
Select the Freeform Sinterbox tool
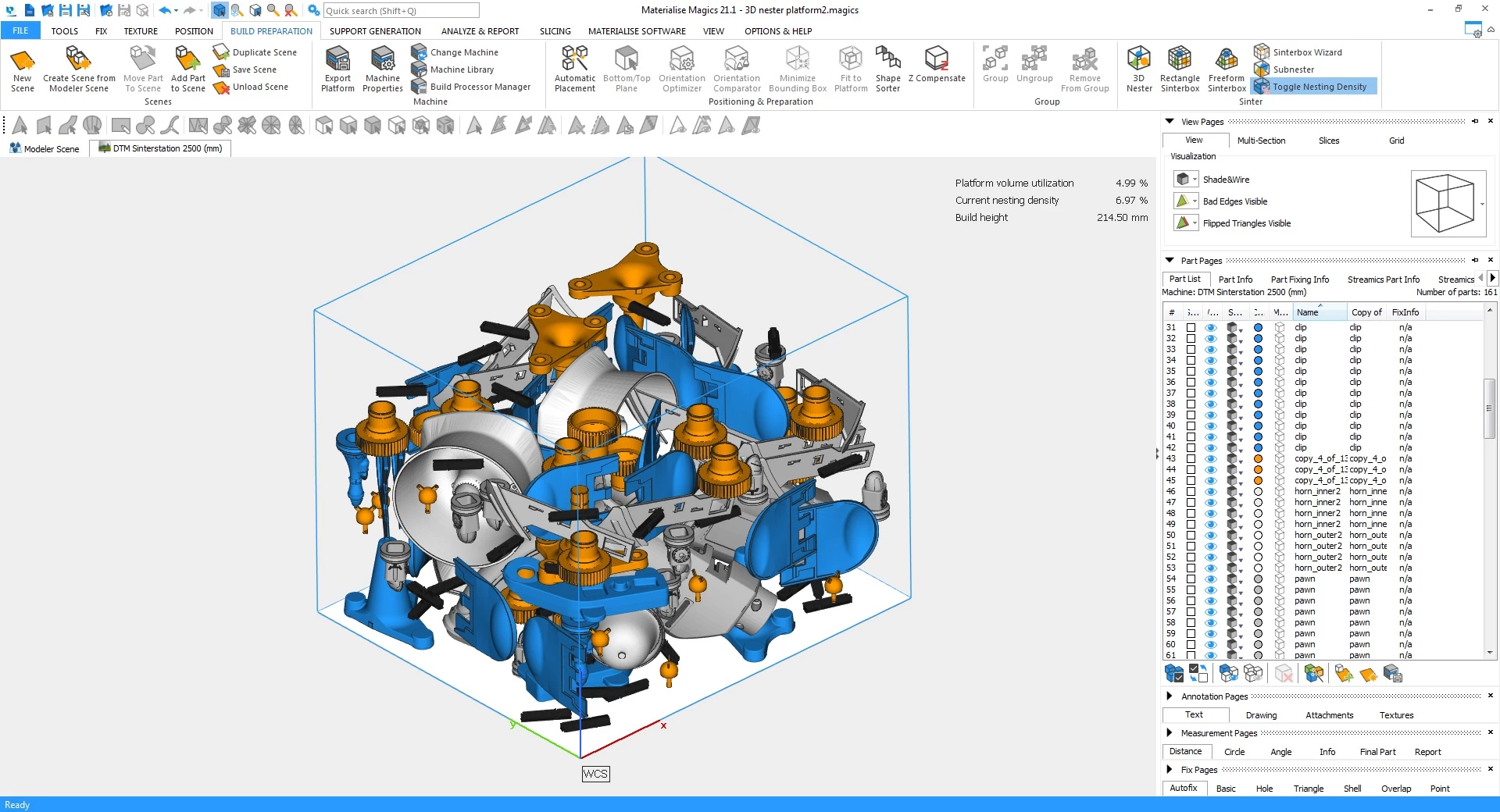[1226, 59]
